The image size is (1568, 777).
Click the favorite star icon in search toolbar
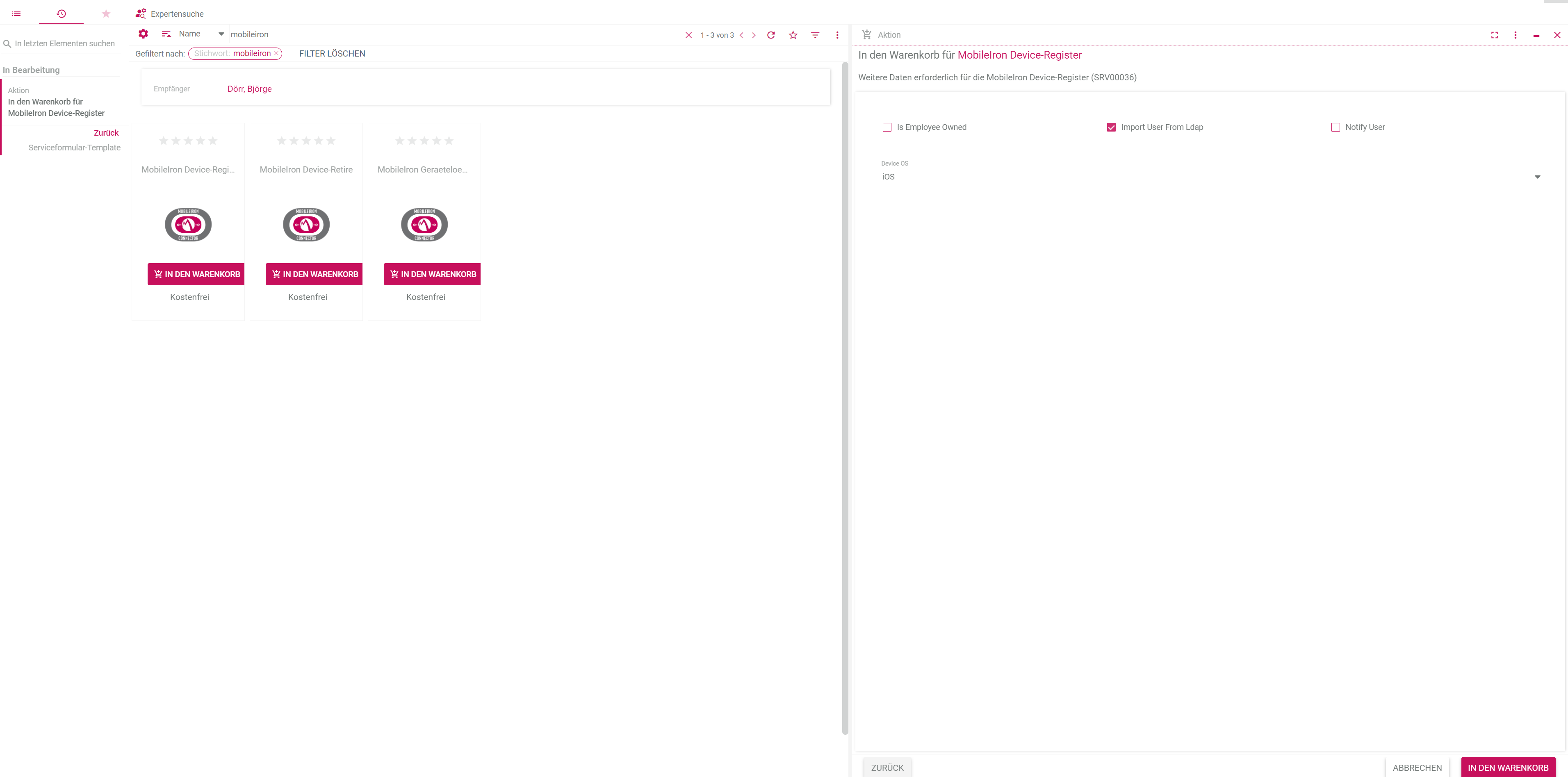pos(793,35)
